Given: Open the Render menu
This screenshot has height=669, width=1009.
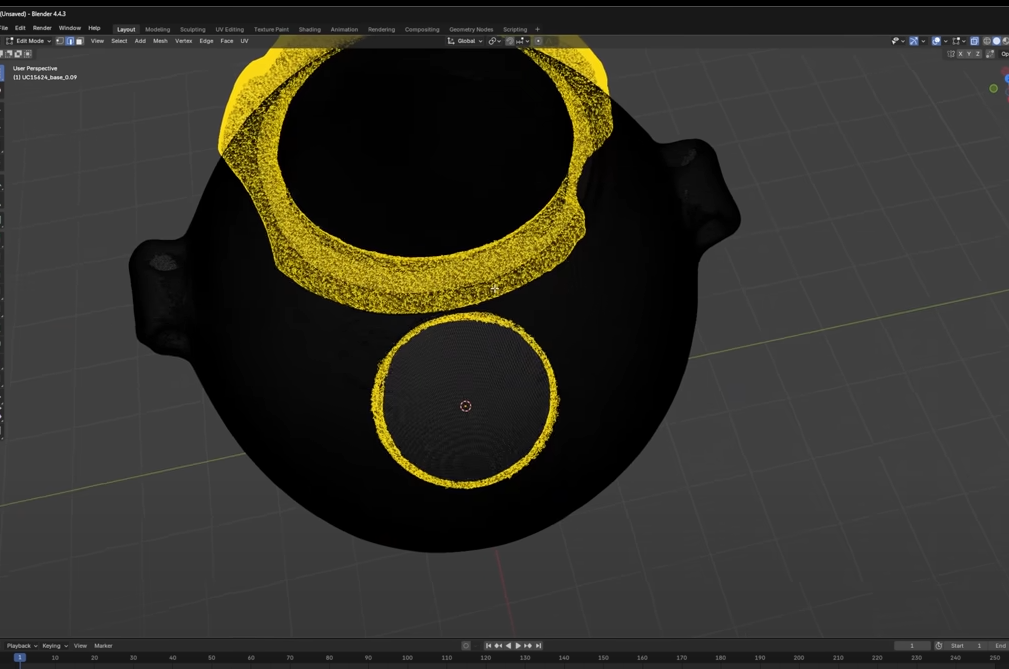Looking at the screenshot, I should pos(42,28).
